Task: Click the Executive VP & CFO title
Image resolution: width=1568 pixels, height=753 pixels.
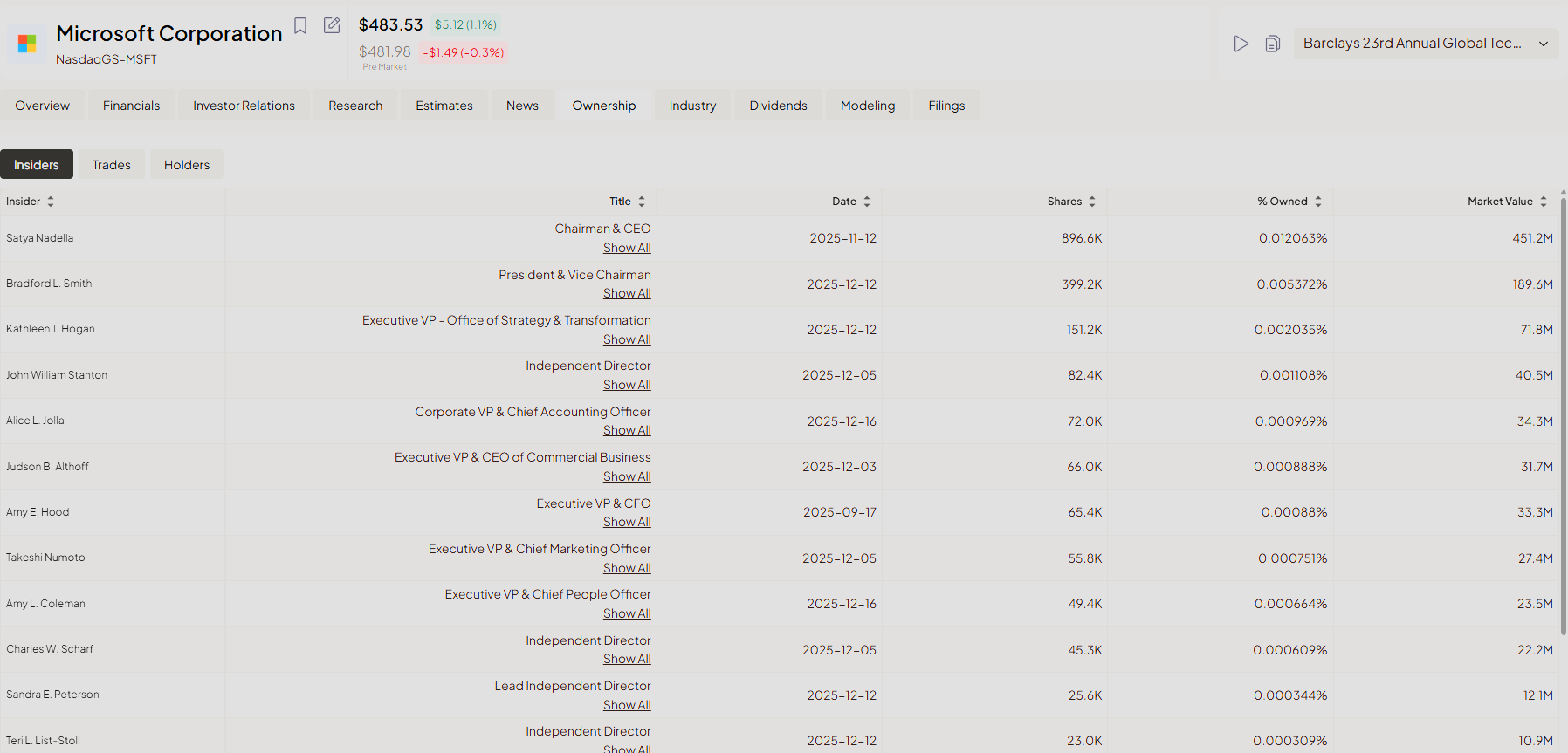Action: (594, 503)
